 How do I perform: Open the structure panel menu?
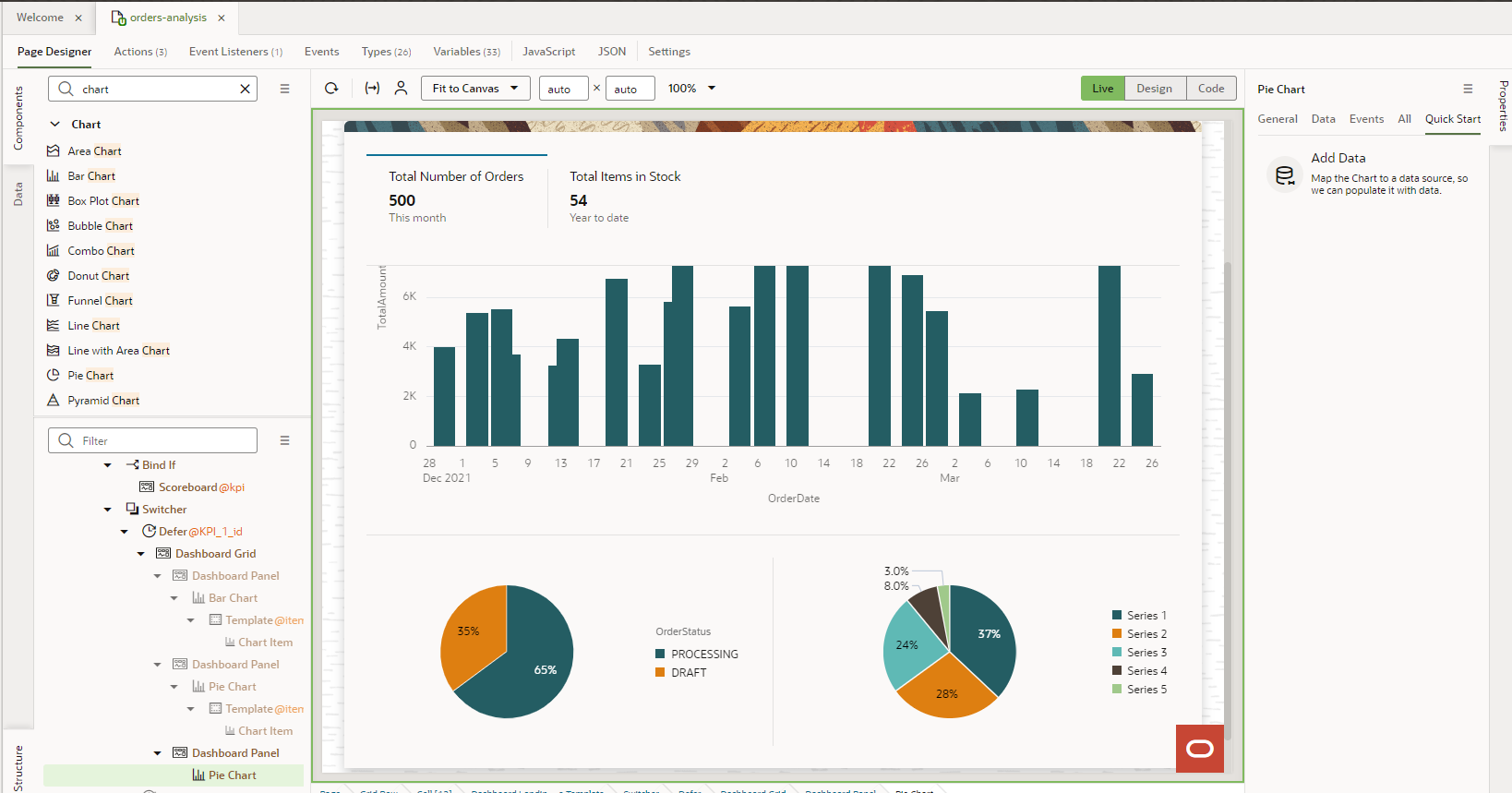[x=285, y=440]
